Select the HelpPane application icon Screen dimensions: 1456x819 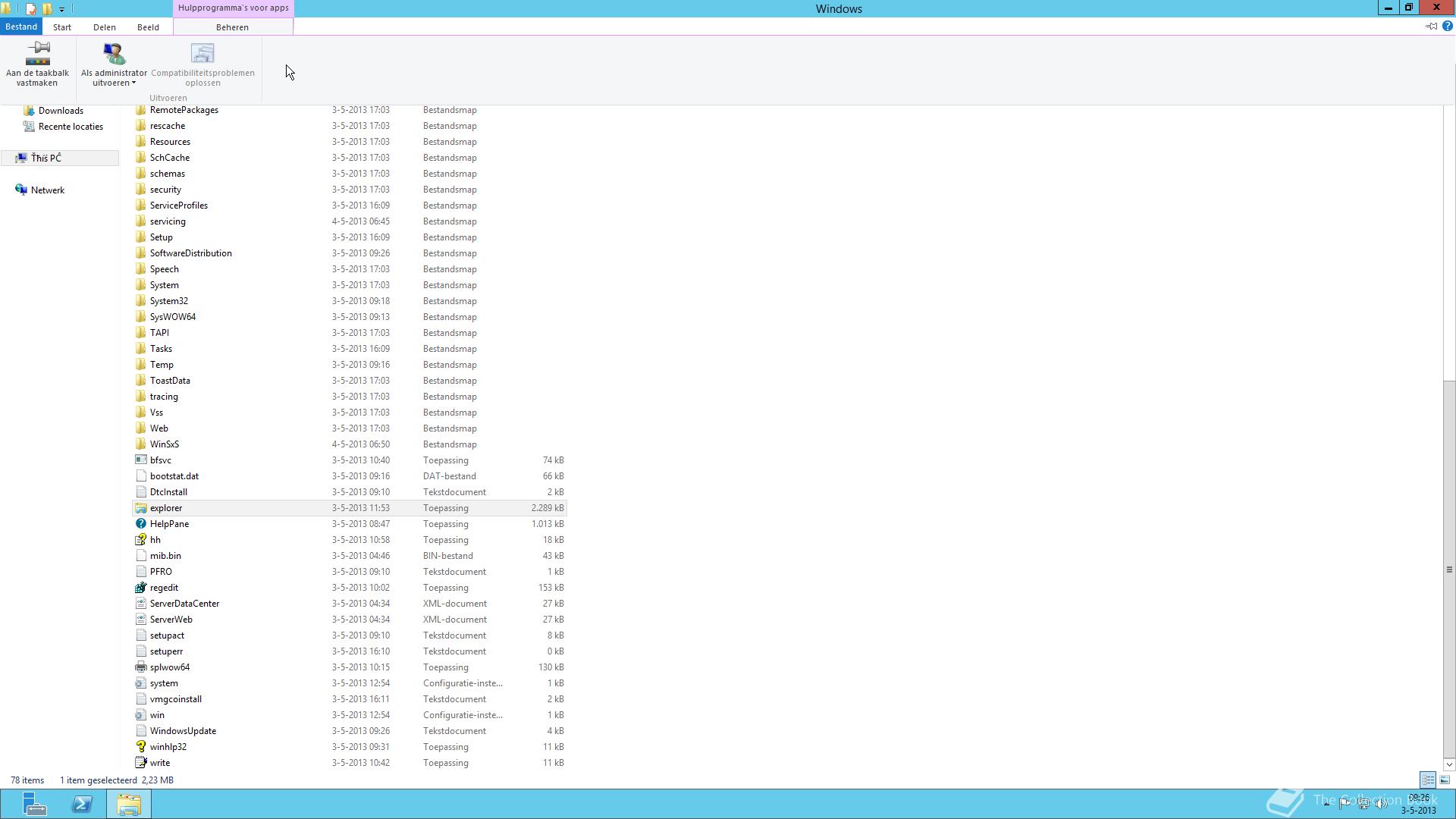tap(140, 524)
